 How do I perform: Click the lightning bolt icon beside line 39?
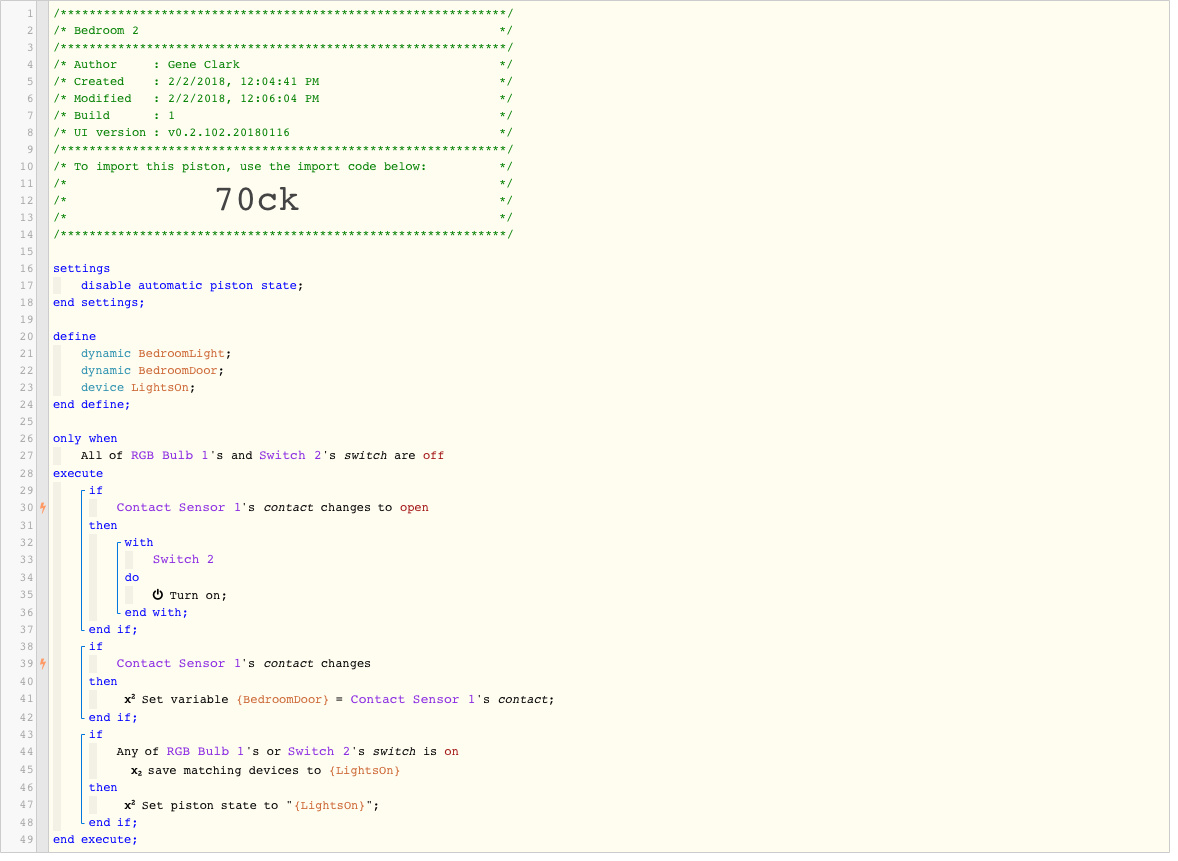tap(43, 663)
